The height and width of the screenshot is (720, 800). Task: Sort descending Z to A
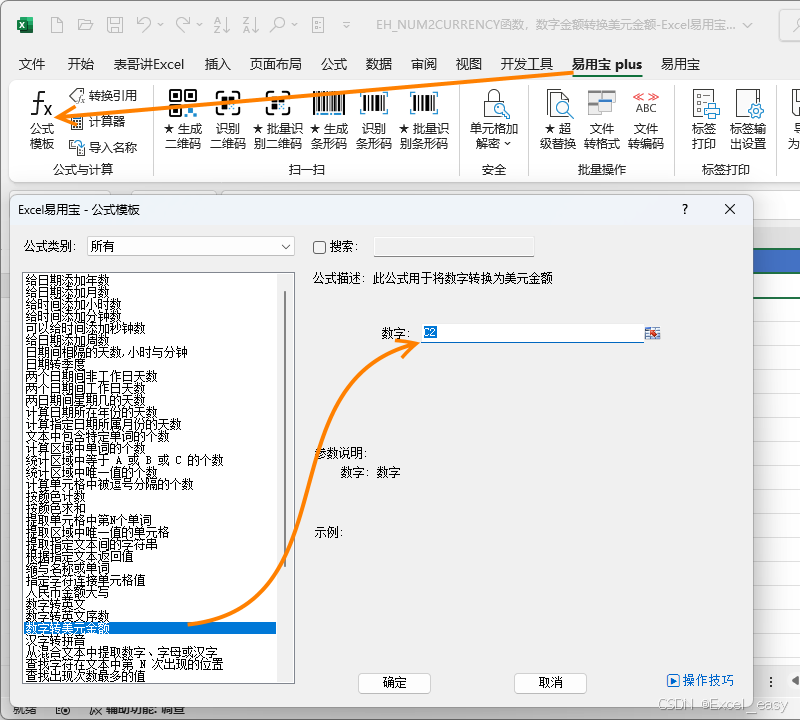click(x=251, y=24)
